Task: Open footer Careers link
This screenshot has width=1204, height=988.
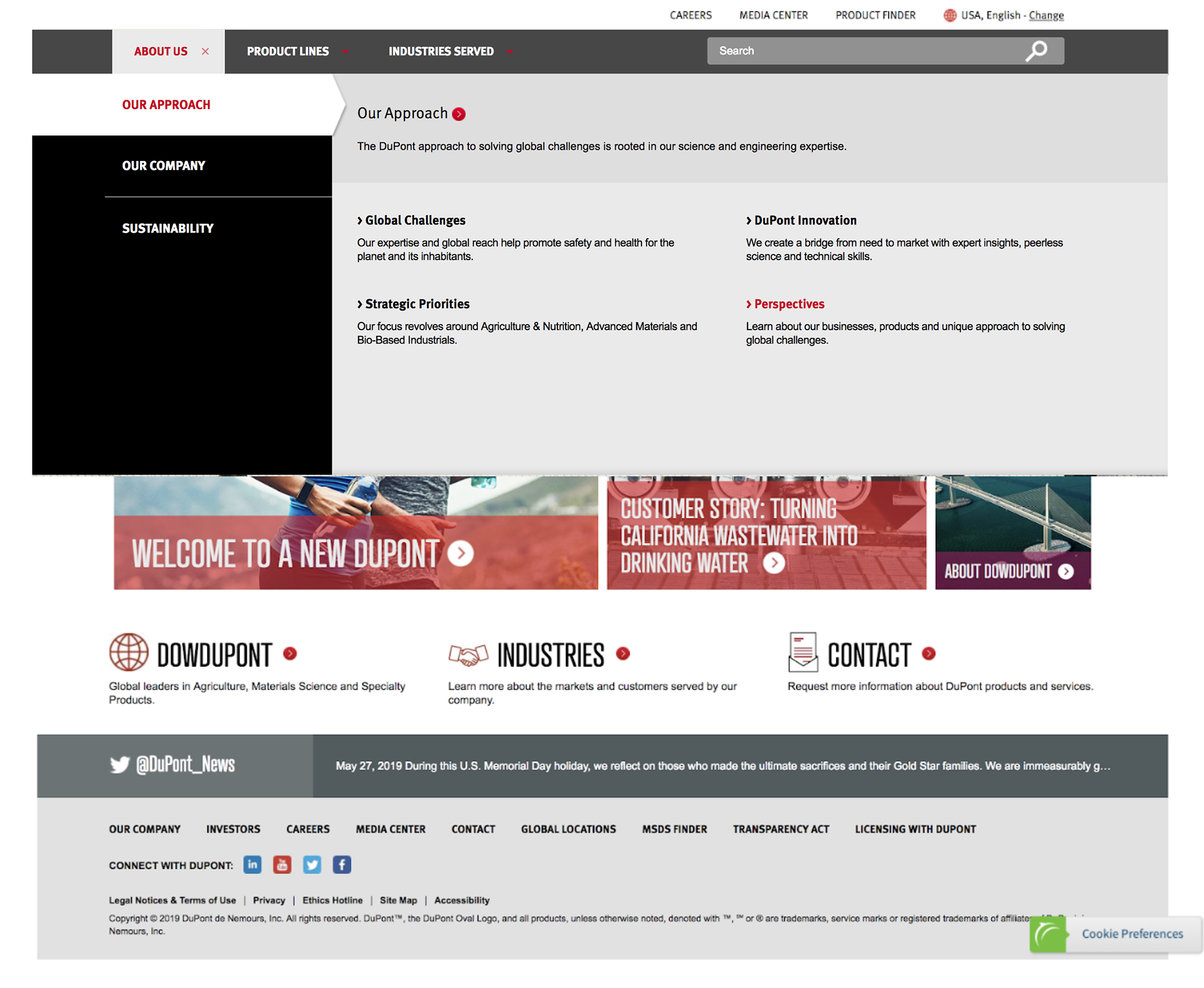Action: (308, 829)
